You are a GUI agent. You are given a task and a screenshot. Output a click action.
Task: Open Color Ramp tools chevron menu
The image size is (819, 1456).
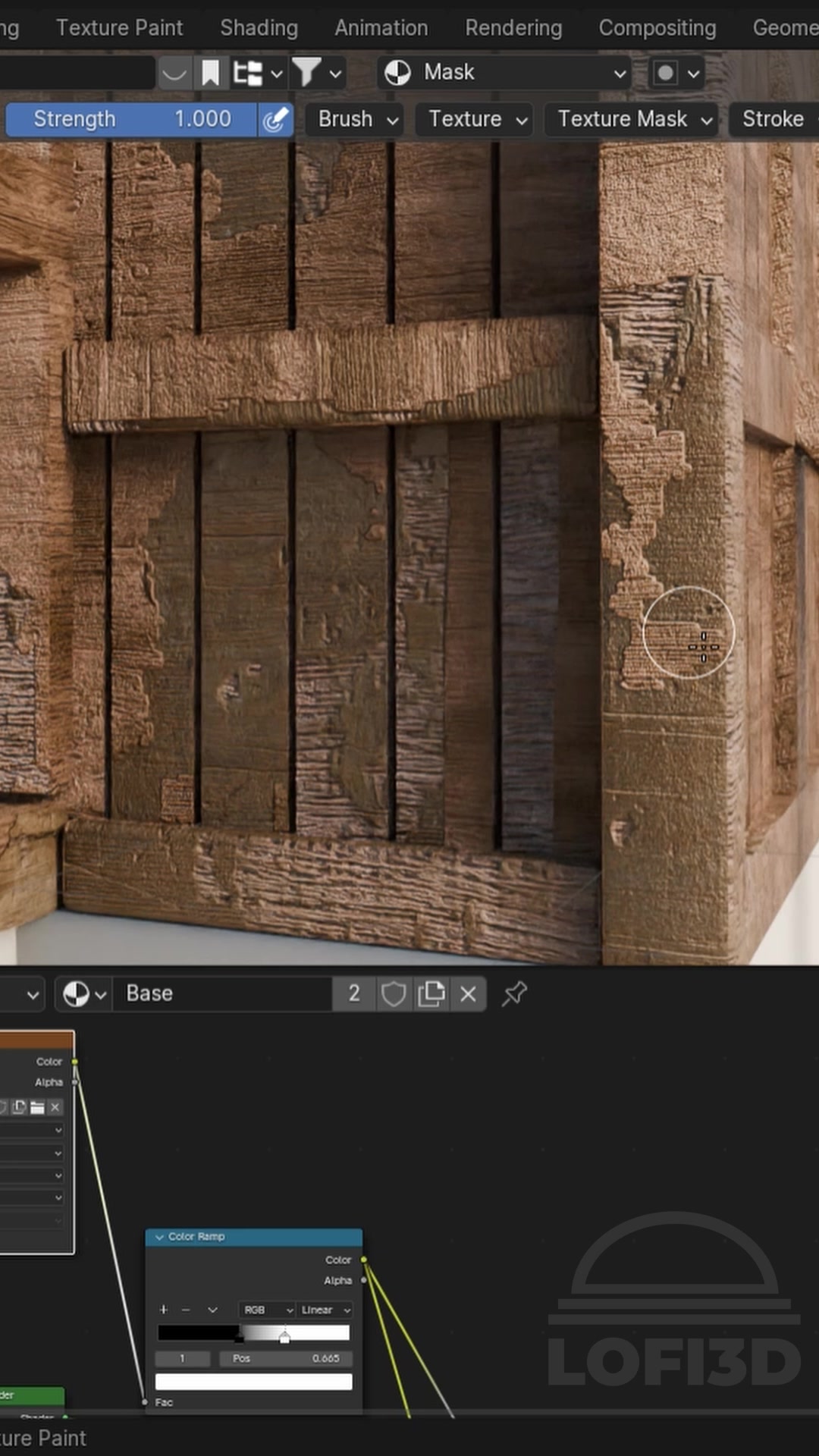212,1310
